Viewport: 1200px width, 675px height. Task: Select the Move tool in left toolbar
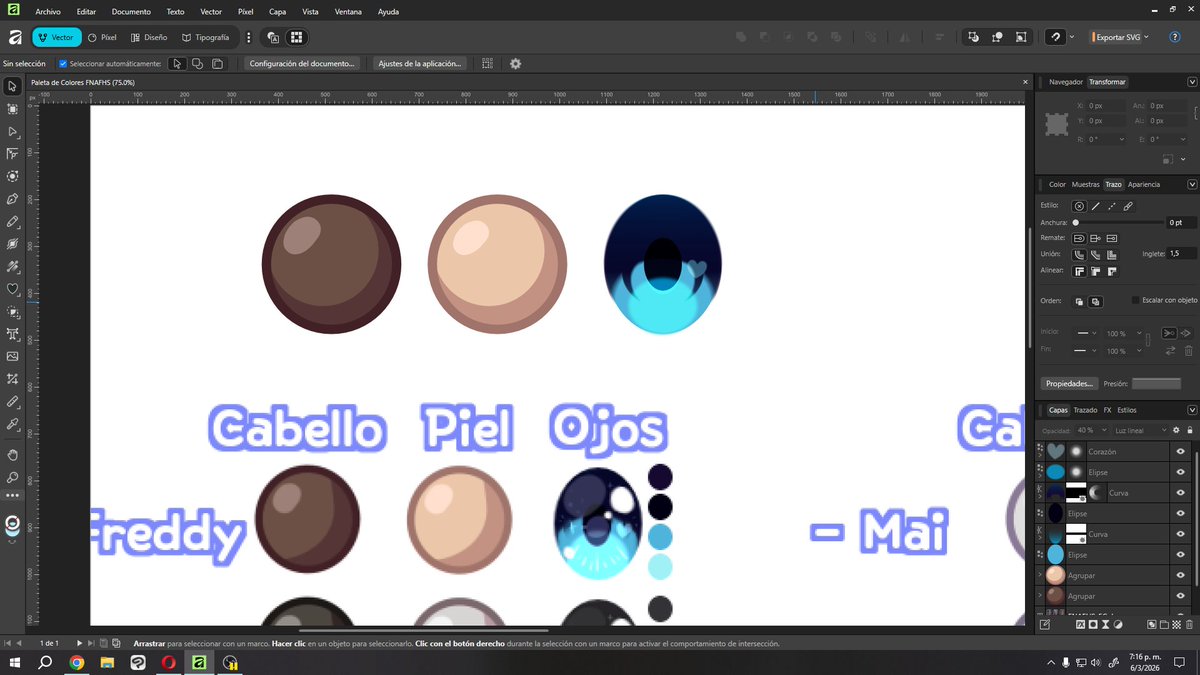pos(12,87)
